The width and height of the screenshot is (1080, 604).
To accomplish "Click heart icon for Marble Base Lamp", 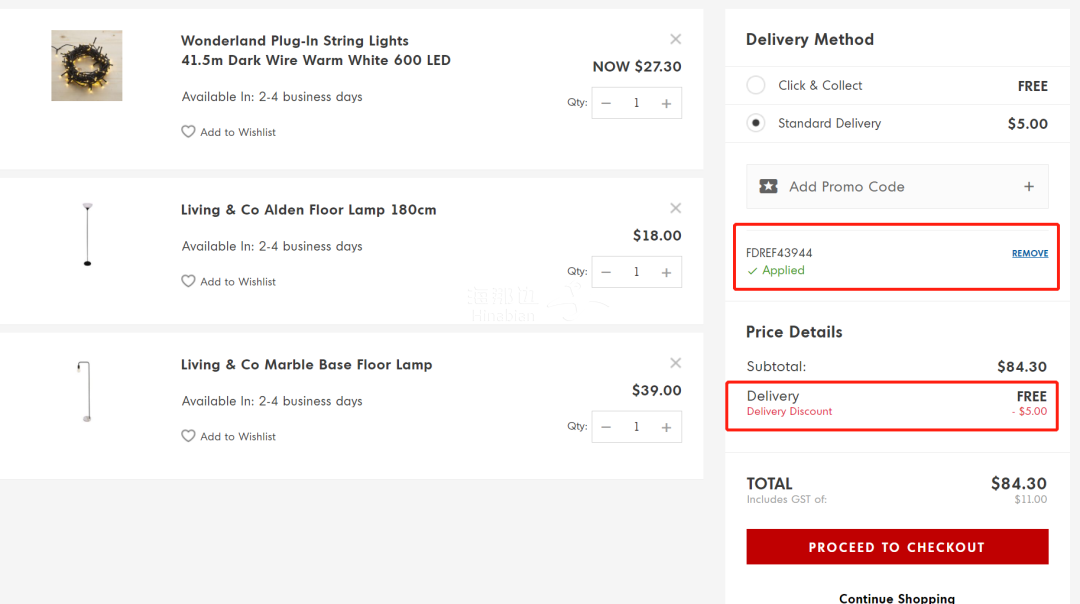I will click(188, 436).
